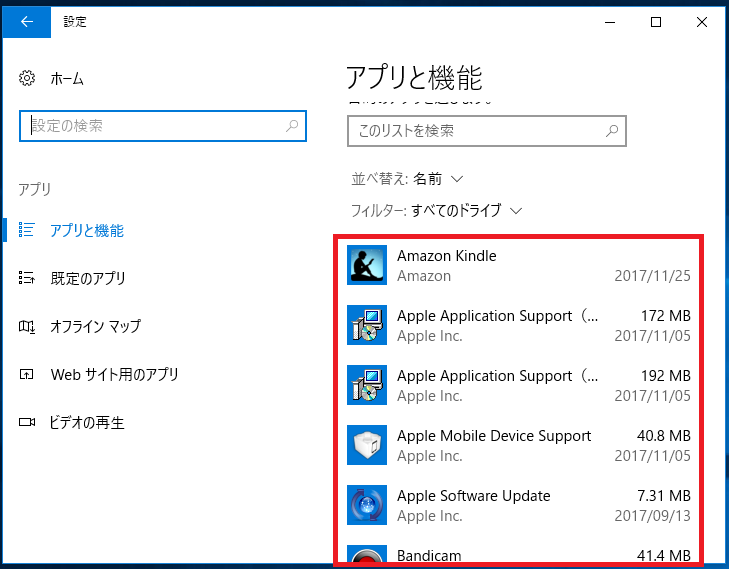Screen dimensions: 729x569
Task: Click the アプリ category heading in sidebar
Action: [x=35, y=189]
